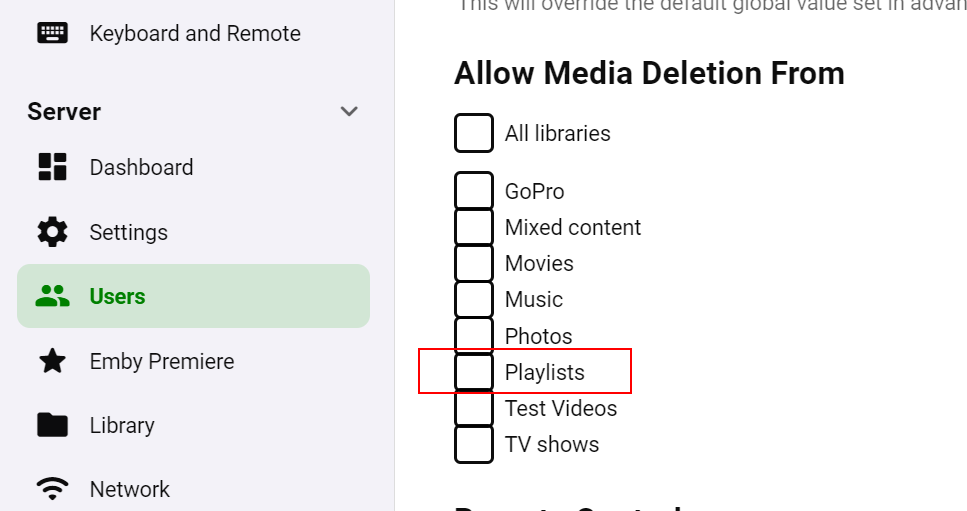Image resolution: width=967 pixels, height=511 pixels.
Task: Enable deletion from Movies checkbox
Action: pos(474,263)
